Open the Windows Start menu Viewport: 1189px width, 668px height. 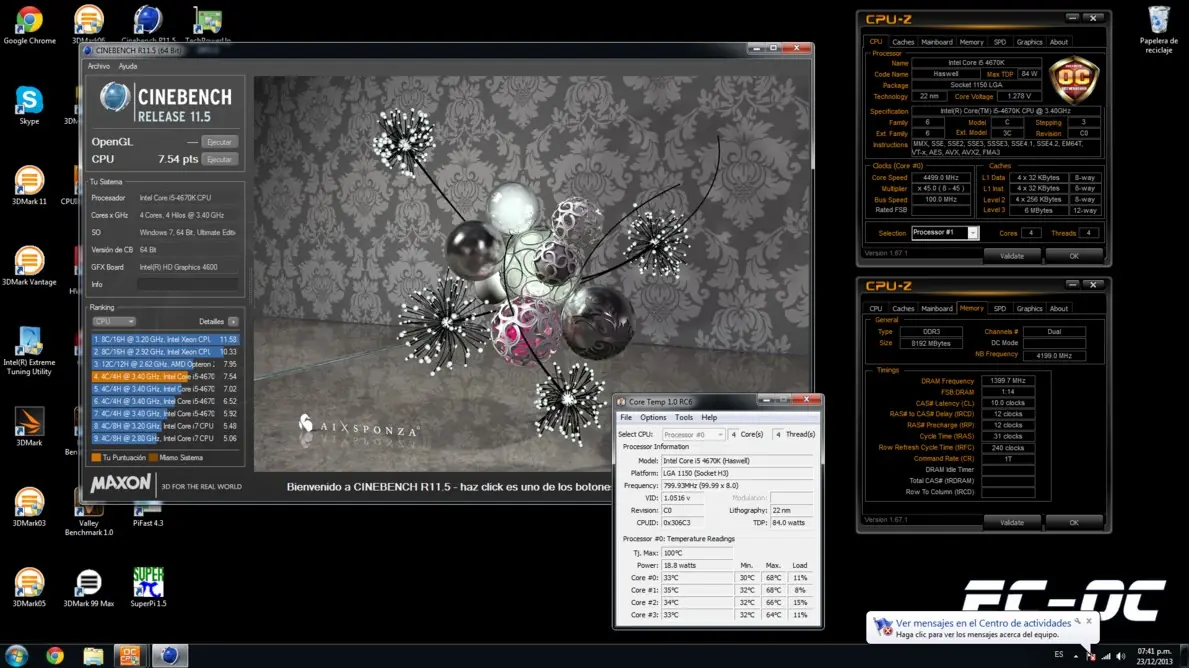pos(17,655)
